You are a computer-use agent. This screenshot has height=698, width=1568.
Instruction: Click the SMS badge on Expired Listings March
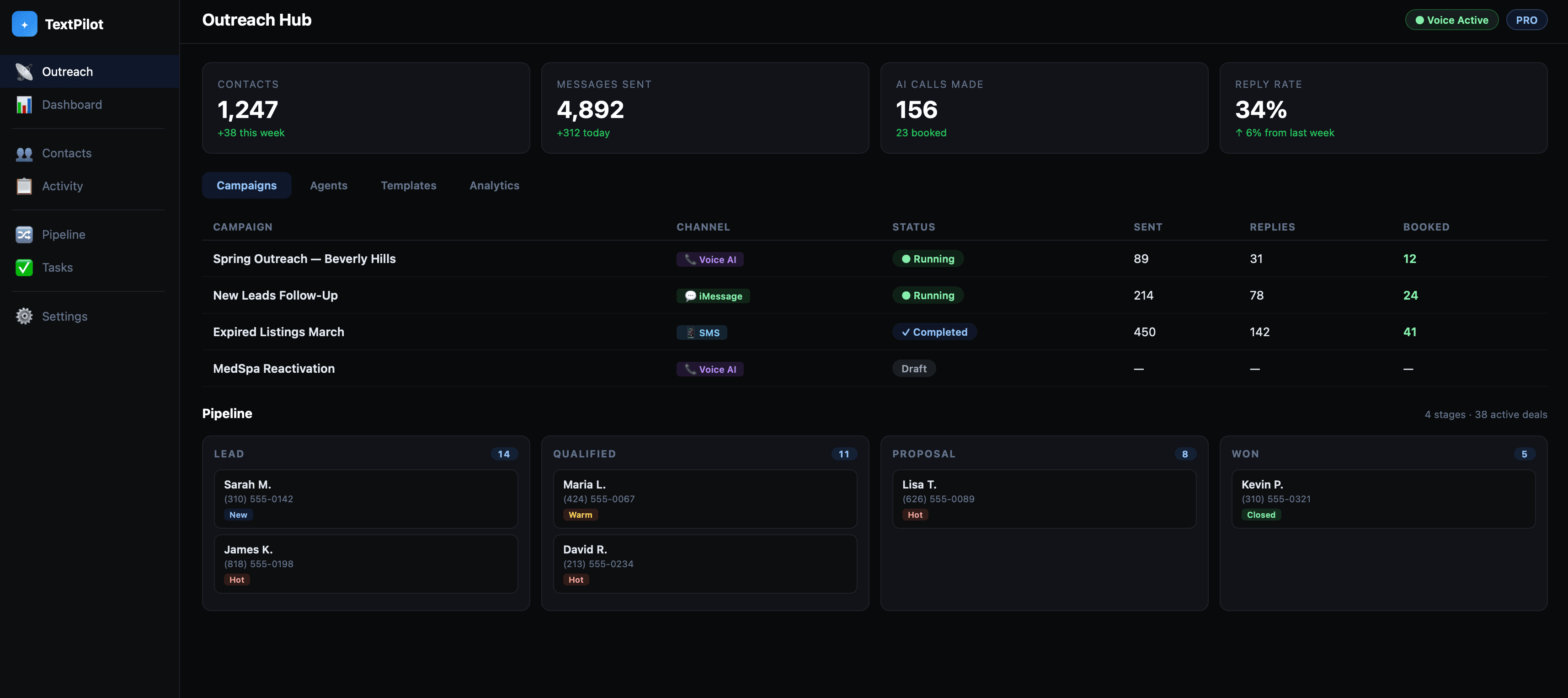(x=702, y=332)
